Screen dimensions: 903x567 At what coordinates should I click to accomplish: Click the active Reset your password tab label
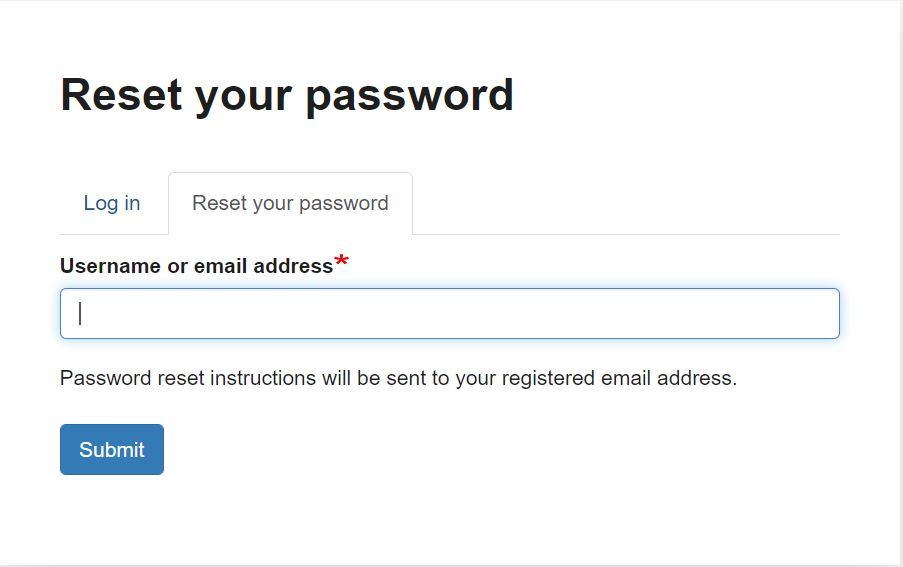click(290, 203)
